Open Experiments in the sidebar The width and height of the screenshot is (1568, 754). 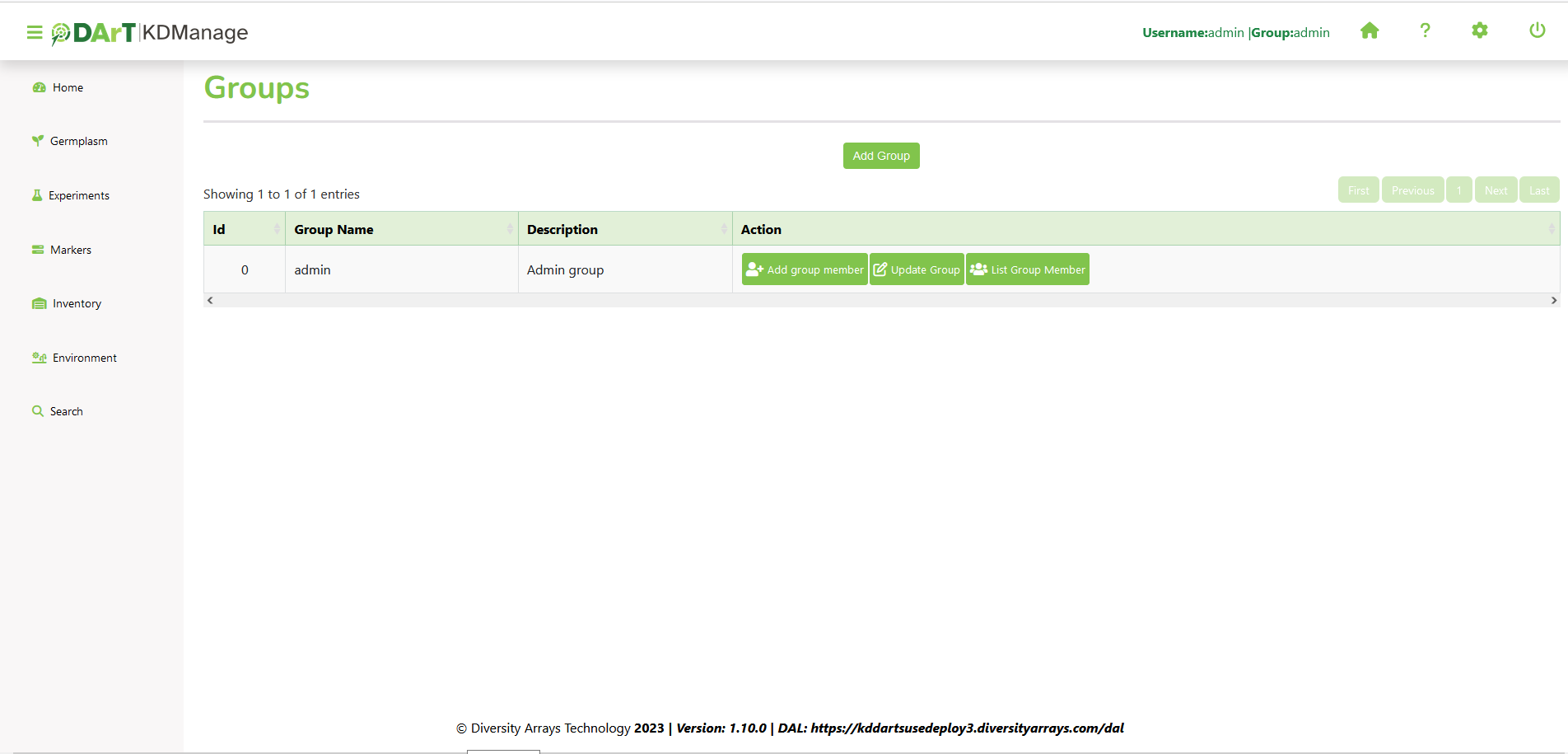[78, 195]
